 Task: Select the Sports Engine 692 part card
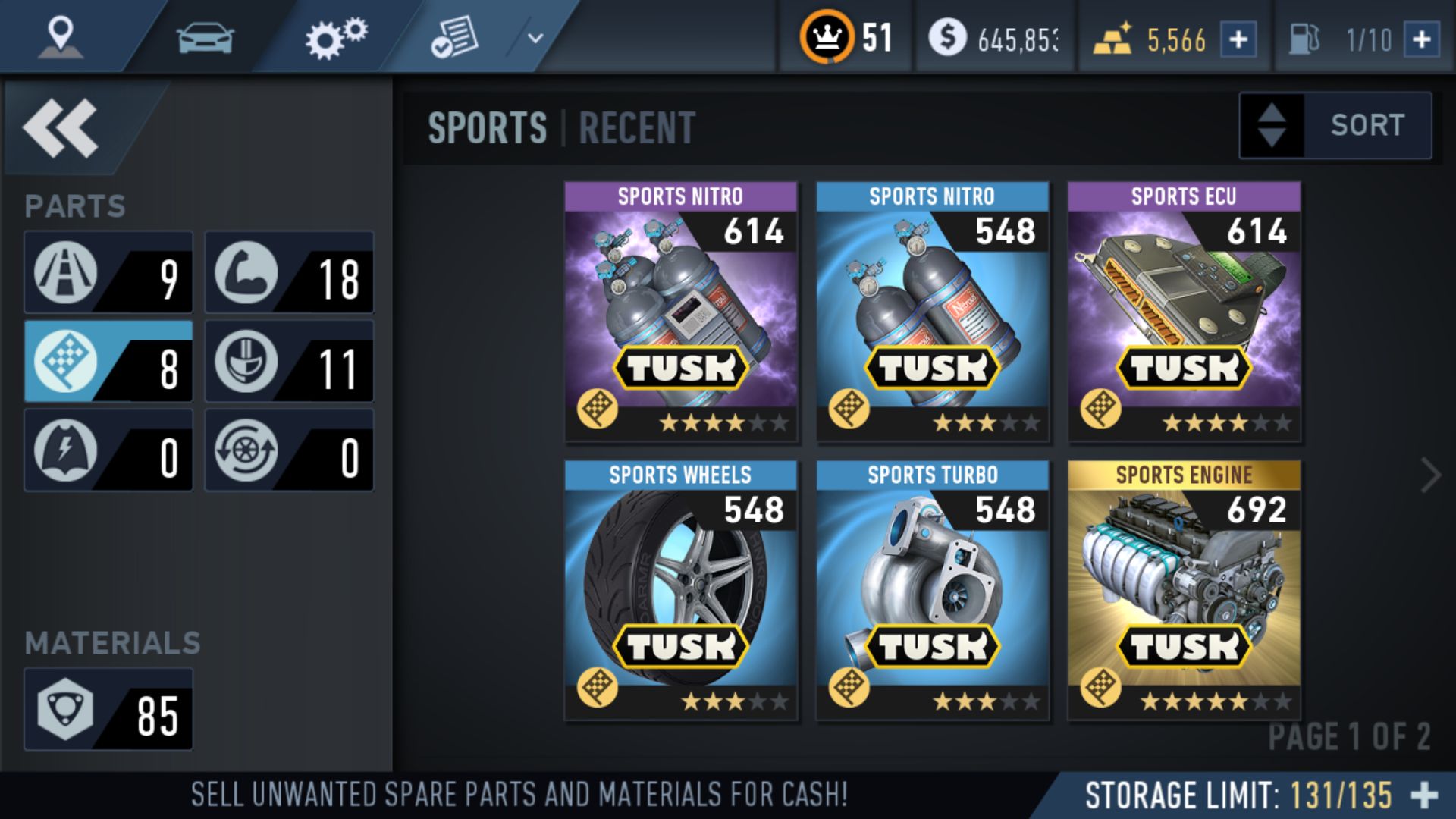[1184, 590]
